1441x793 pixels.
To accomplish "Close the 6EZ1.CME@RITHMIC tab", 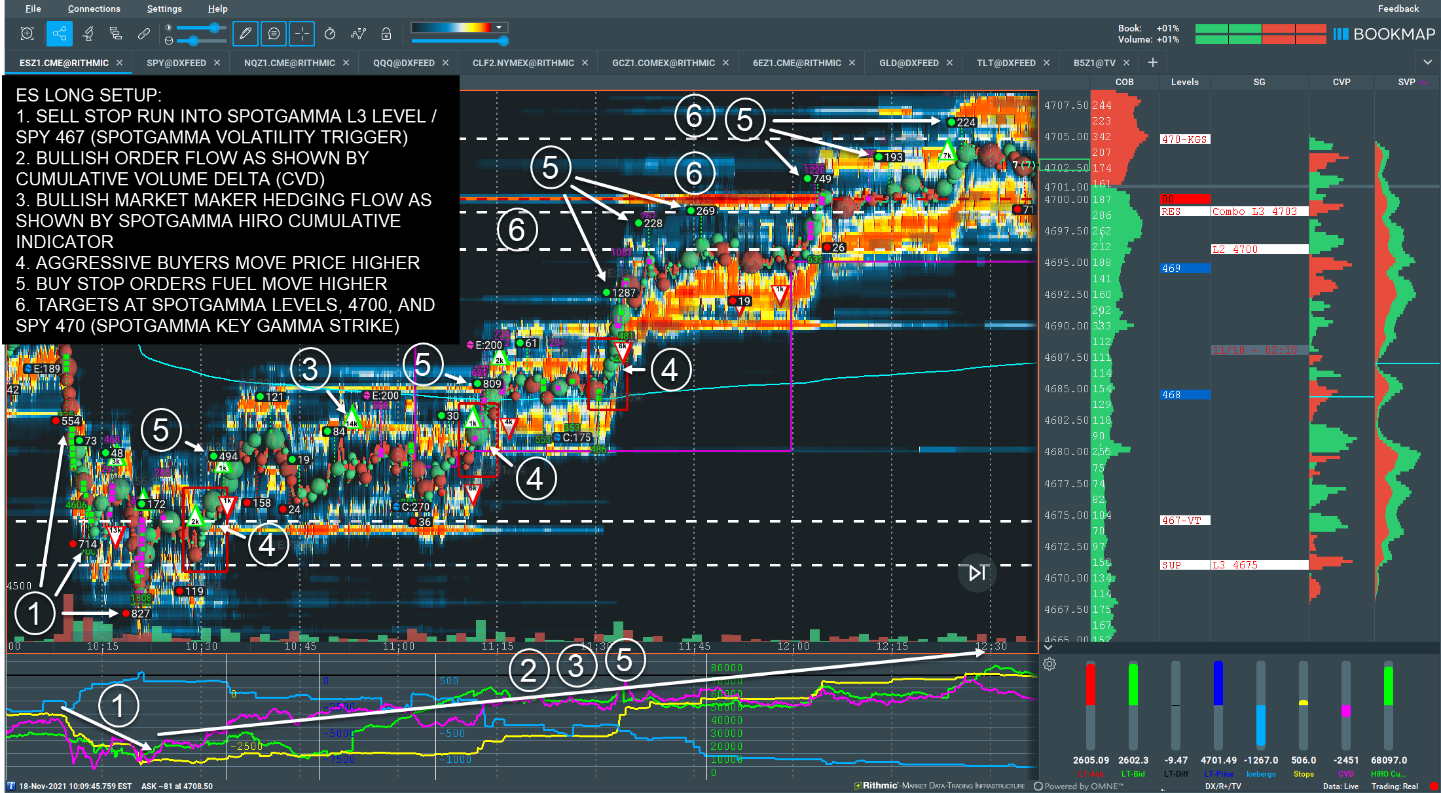I will (x=854, y=63).
